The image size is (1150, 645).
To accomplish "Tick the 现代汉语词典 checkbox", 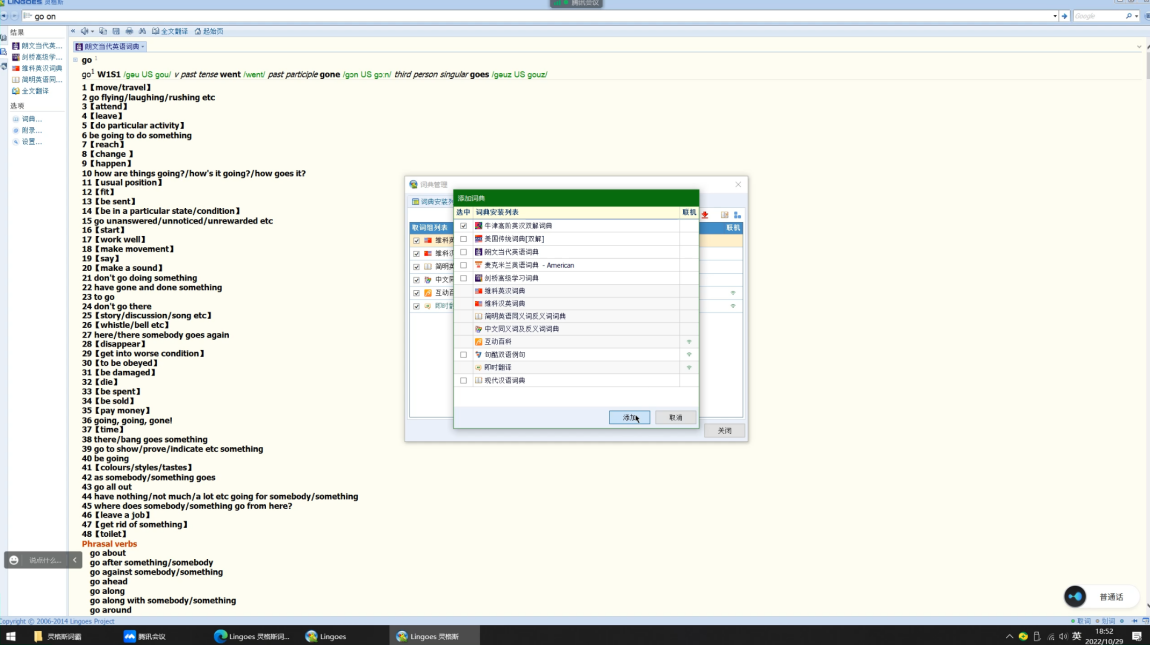I will (463, 381).
